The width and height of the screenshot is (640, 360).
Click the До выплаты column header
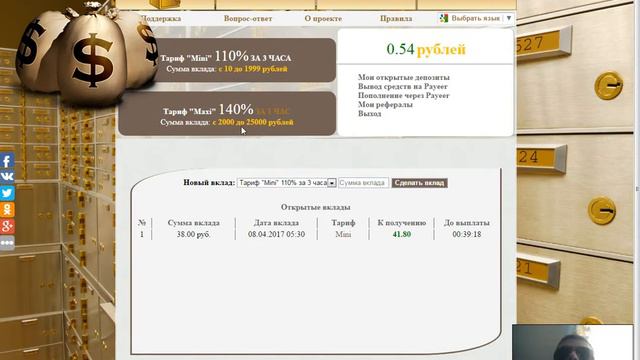coord(467,223)
